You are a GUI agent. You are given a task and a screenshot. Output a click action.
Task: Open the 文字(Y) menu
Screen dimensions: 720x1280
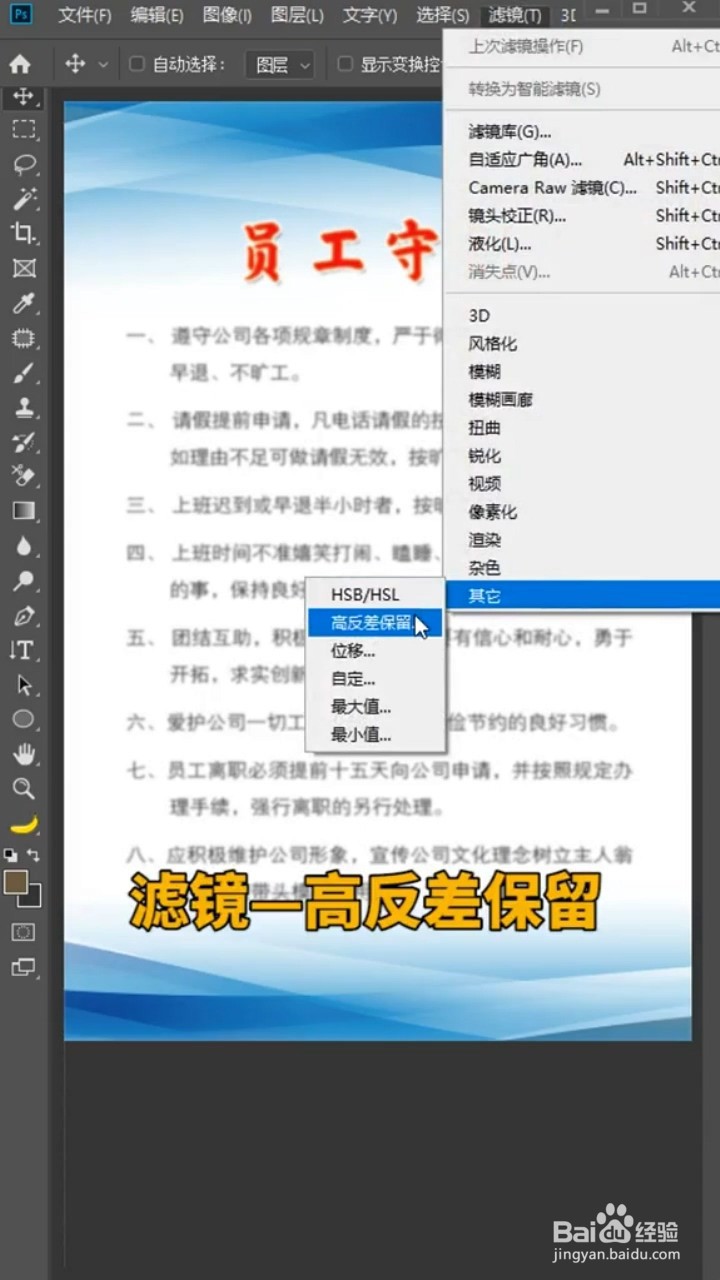pyautogui.click(x=370, y=15)
